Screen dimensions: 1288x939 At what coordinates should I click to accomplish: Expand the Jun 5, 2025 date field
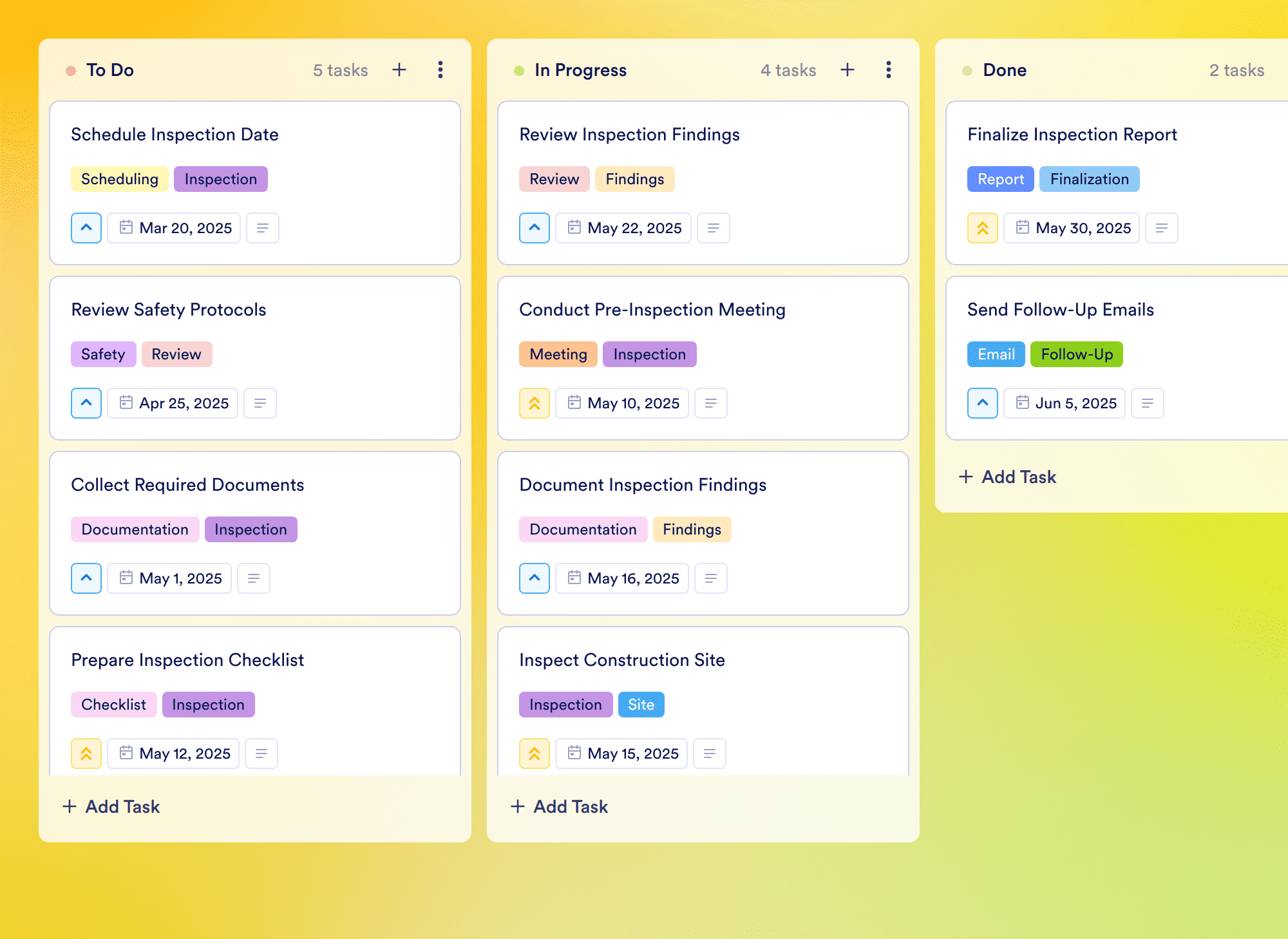pyautogui.click(x=1065, y=403)
